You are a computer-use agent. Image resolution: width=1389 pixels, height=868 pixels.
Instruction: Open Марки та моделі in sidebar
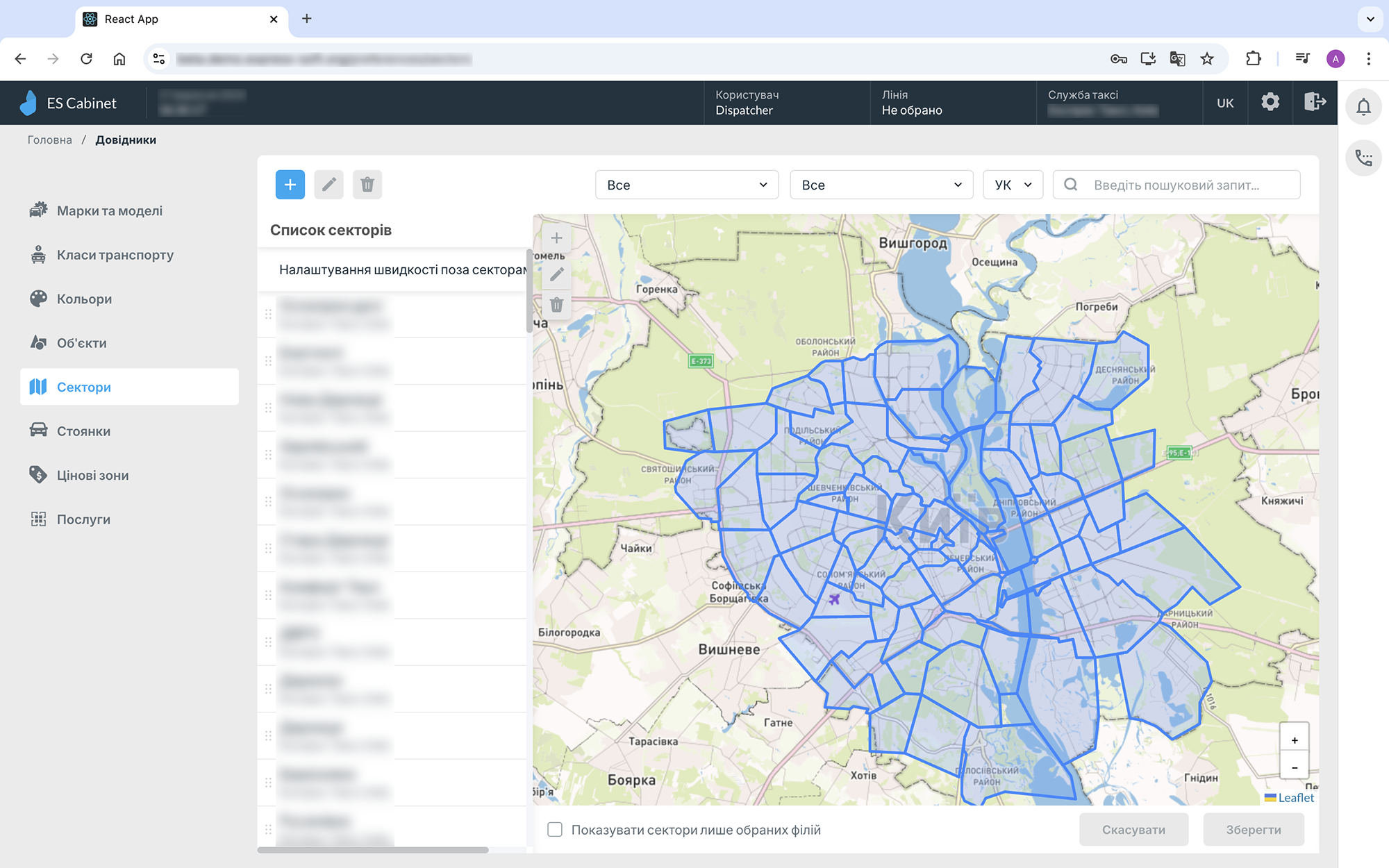point(129,210)
